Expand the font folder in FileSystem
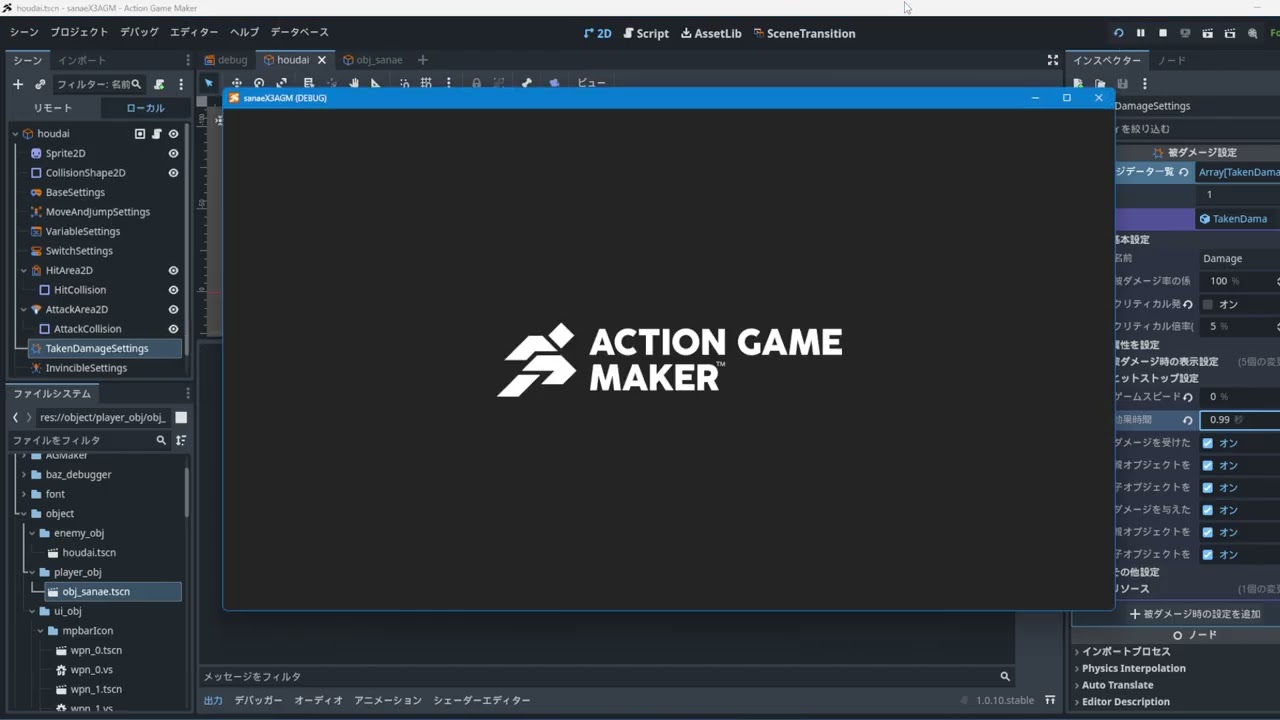1280x720 pixels. coord(24,494)
